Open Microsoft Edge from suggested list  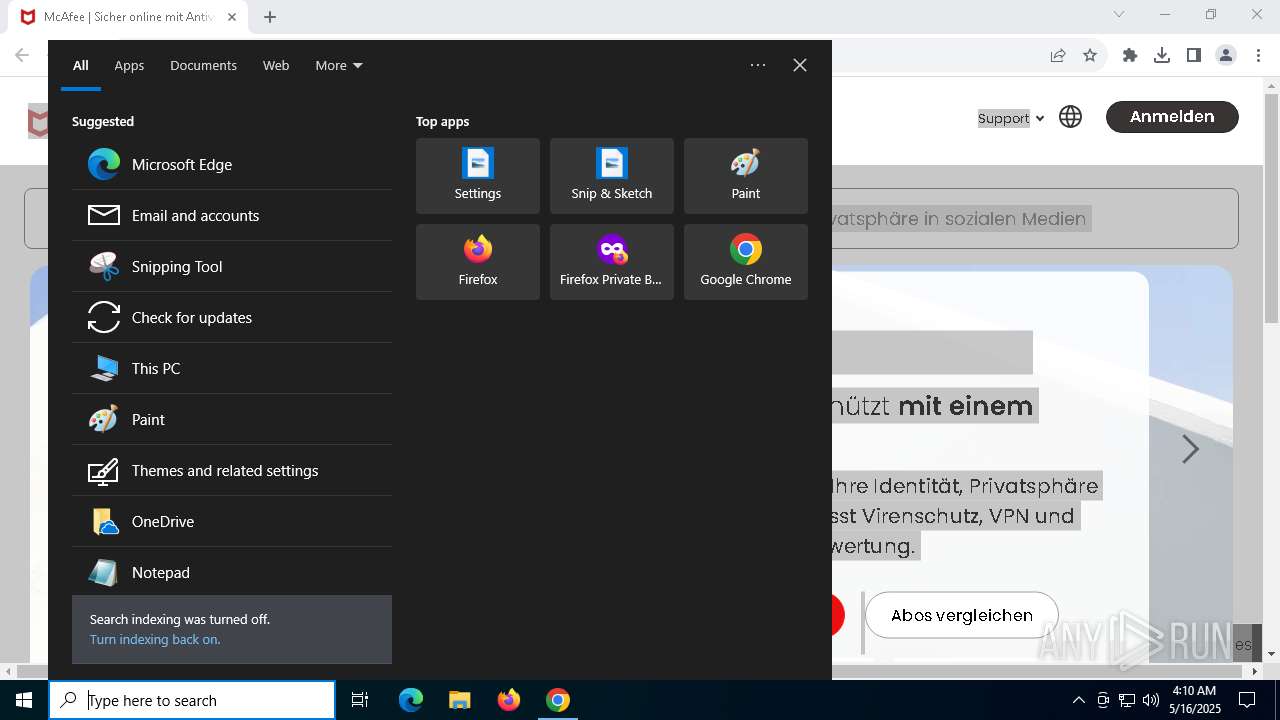click(x=232, y=164)
